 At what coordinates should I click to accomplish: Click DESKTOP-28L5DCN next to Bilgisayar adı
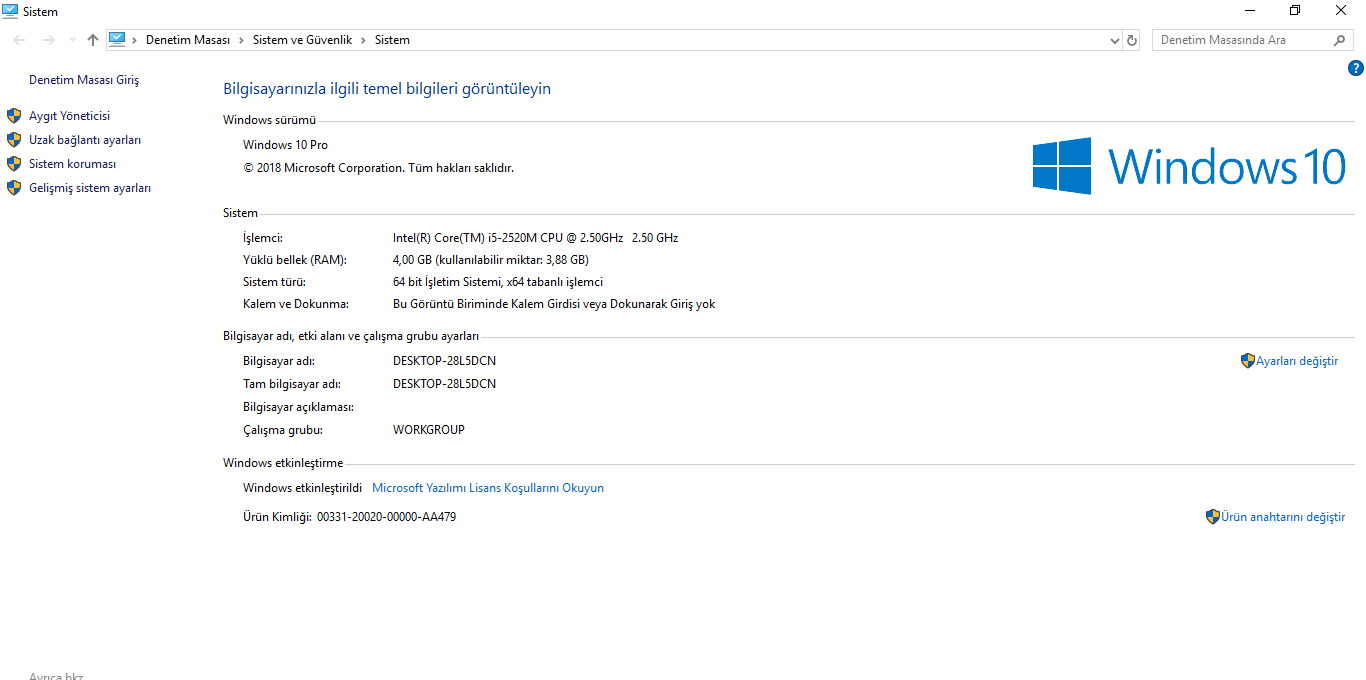444,361
